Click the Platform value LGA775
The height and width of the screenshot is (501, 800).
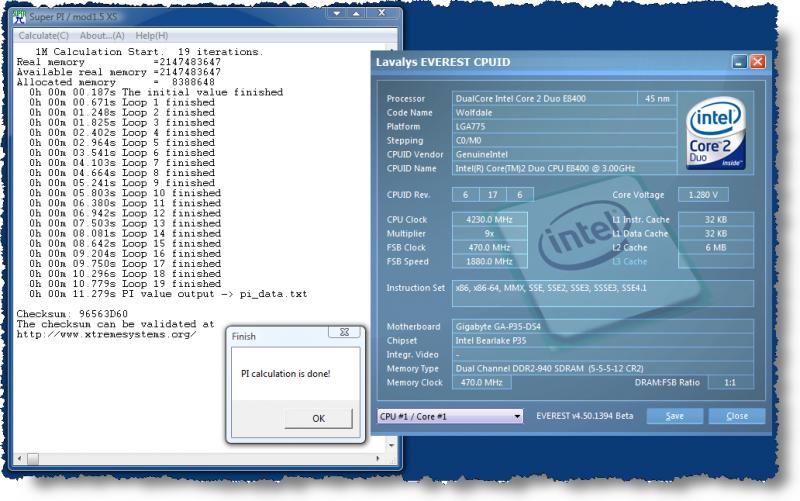564,127
